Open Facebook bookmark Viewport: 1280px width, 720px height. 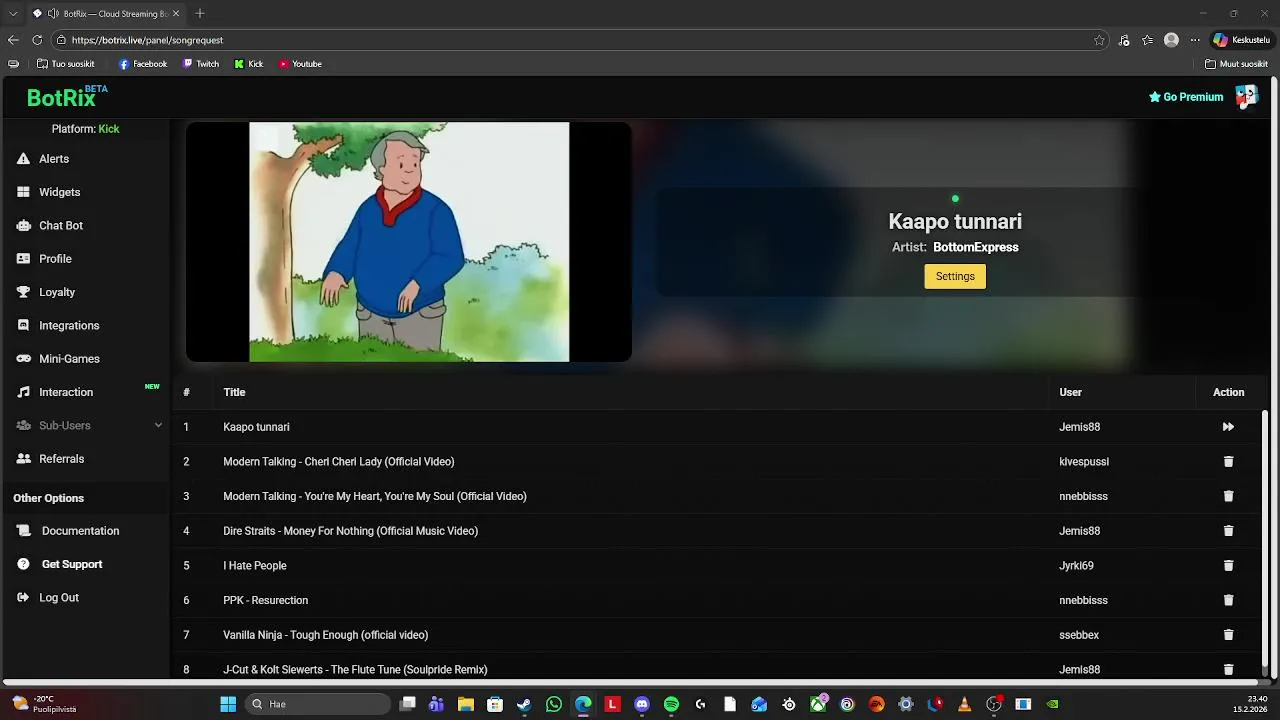143,64
